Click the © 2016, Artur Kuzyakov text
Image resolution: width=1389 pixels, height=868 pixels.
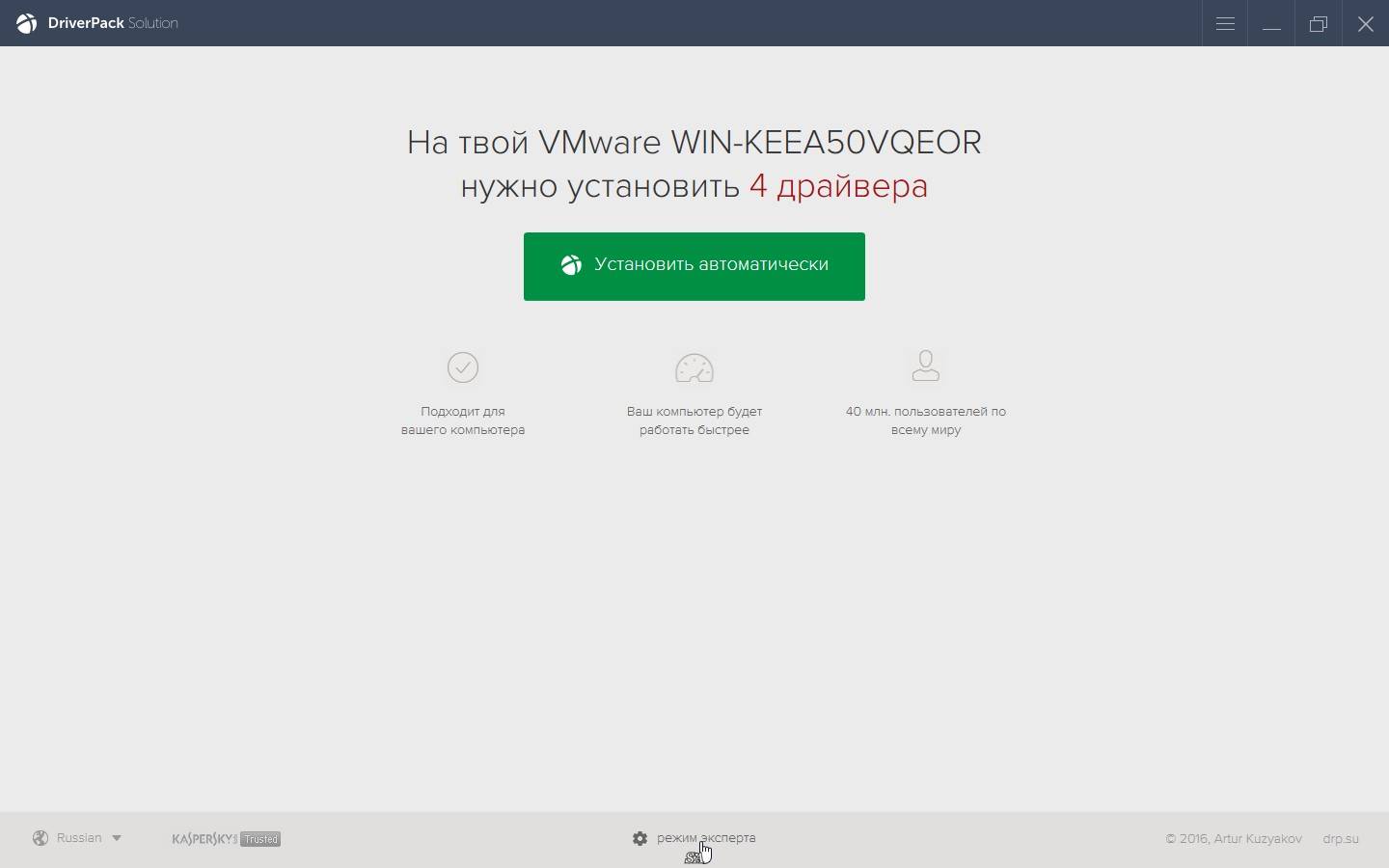[1234, 839]
